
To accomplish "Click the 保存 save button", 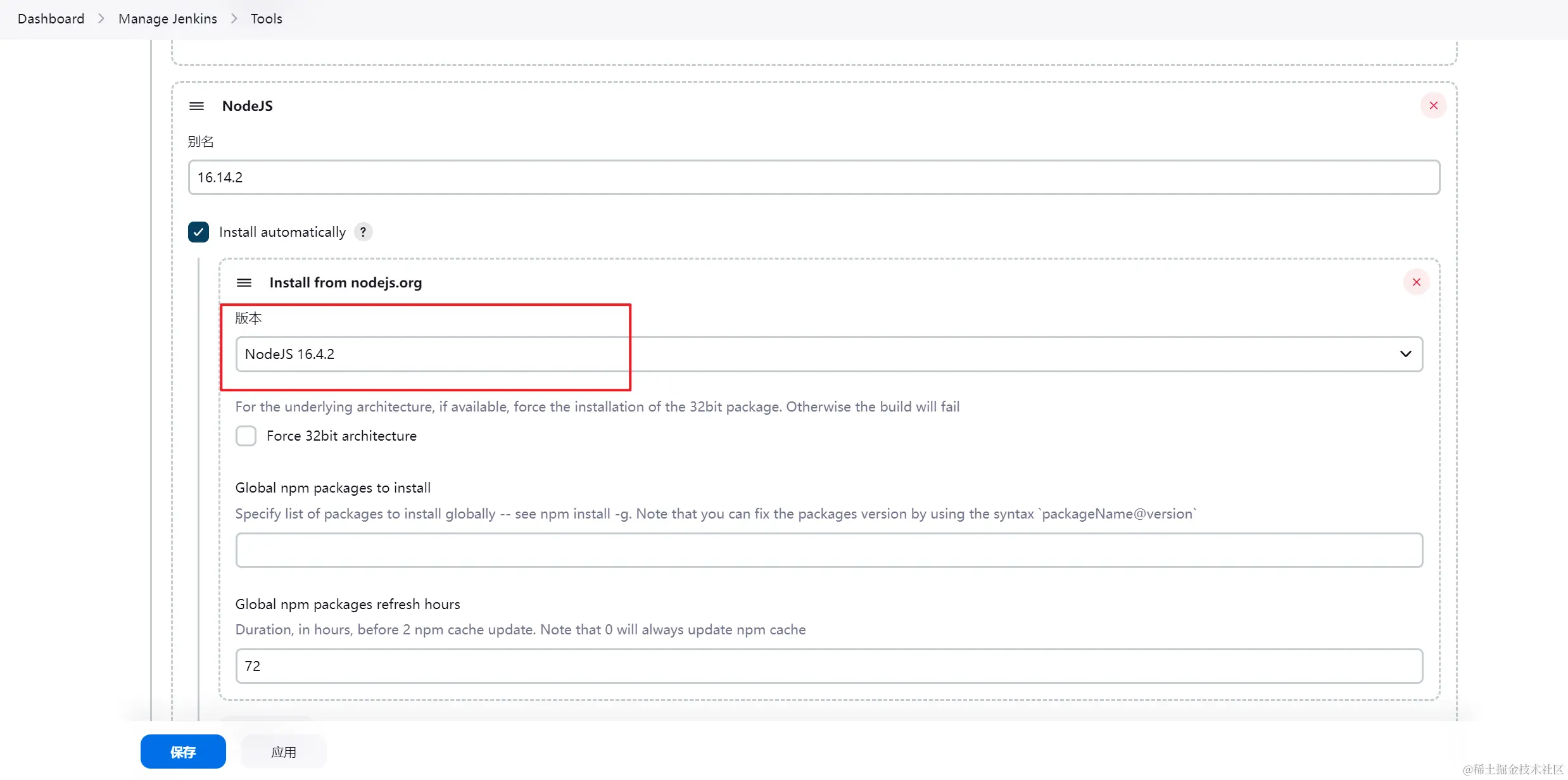I will click(x=183, y=752).
